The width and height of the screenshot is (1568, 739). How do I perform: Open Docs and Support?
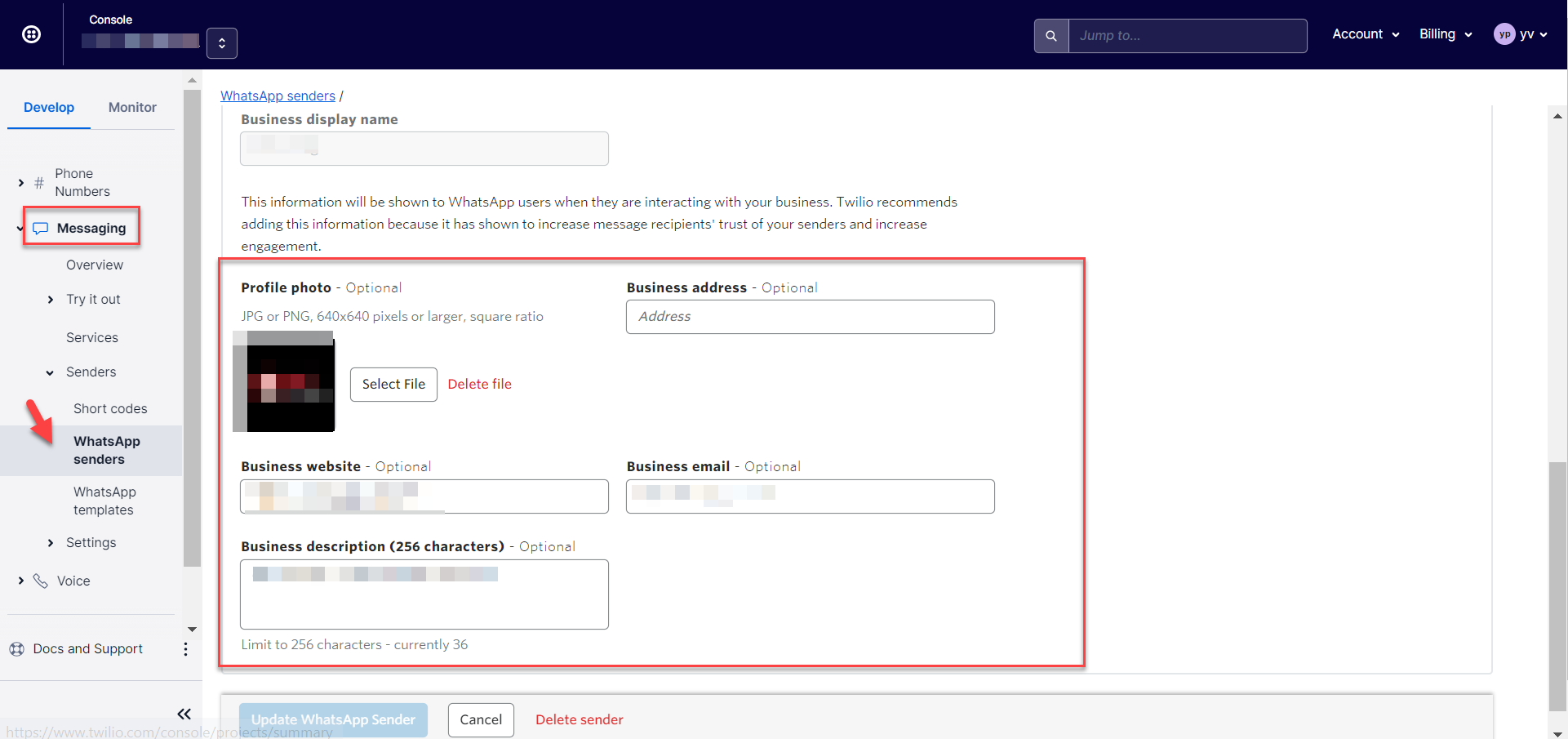(x=88, y=649)
